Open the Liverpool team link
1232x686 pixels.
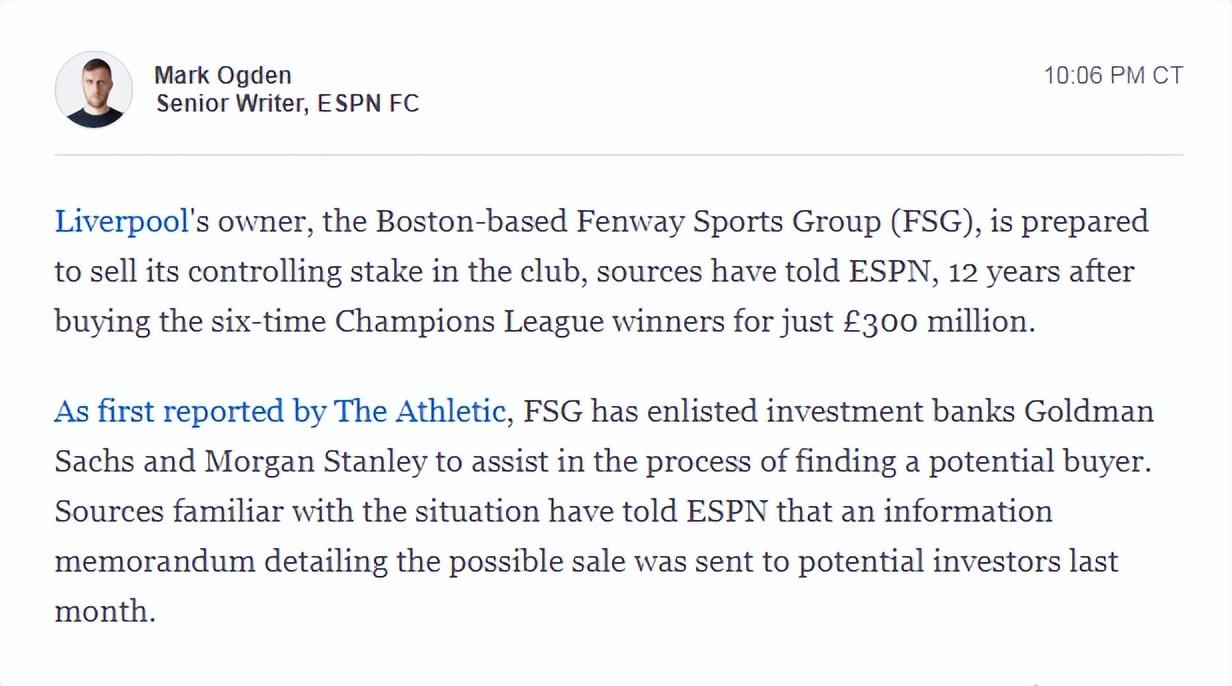121,222
